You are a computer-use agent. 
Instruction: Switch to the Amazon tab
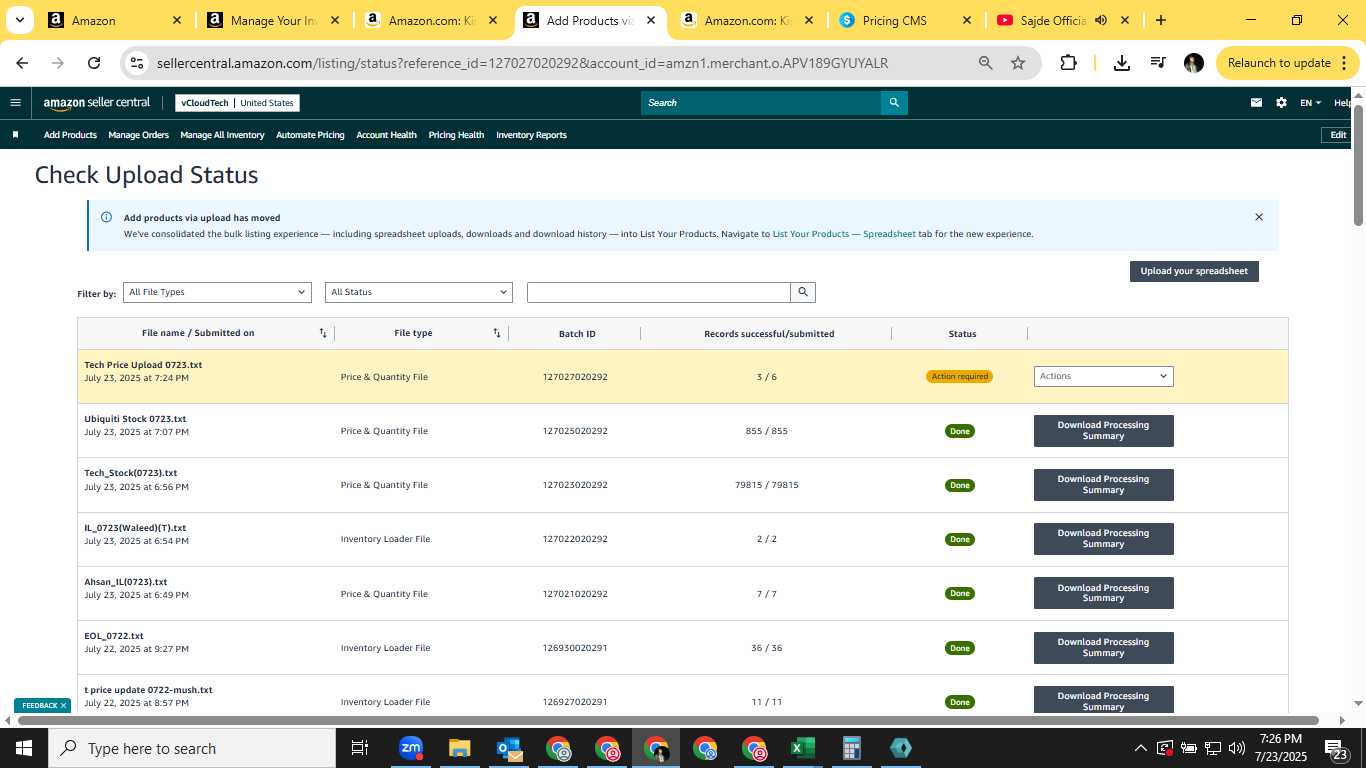click(115, 20)
